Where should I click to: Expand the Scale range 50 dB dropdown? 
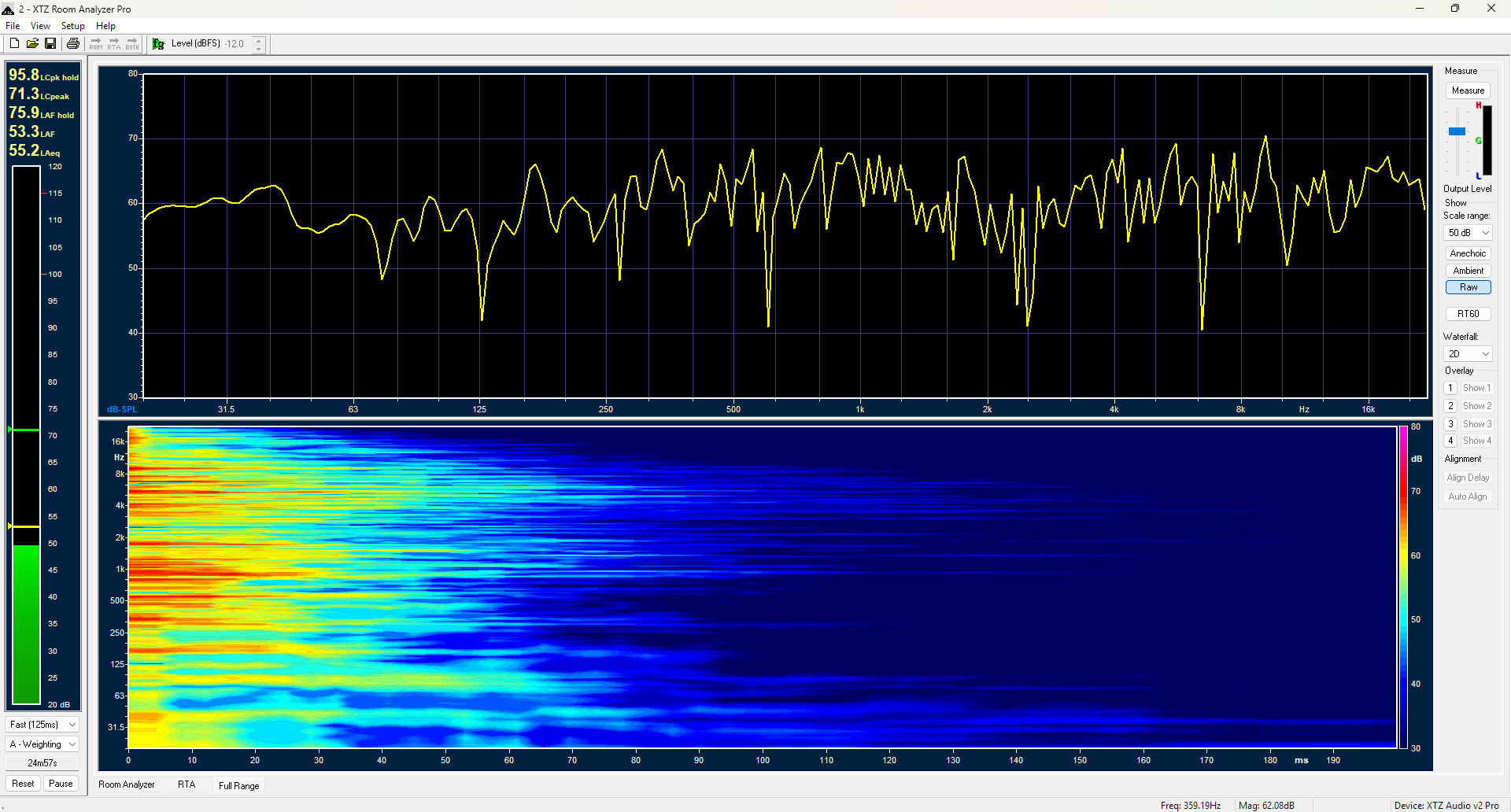pos(1469,233)
